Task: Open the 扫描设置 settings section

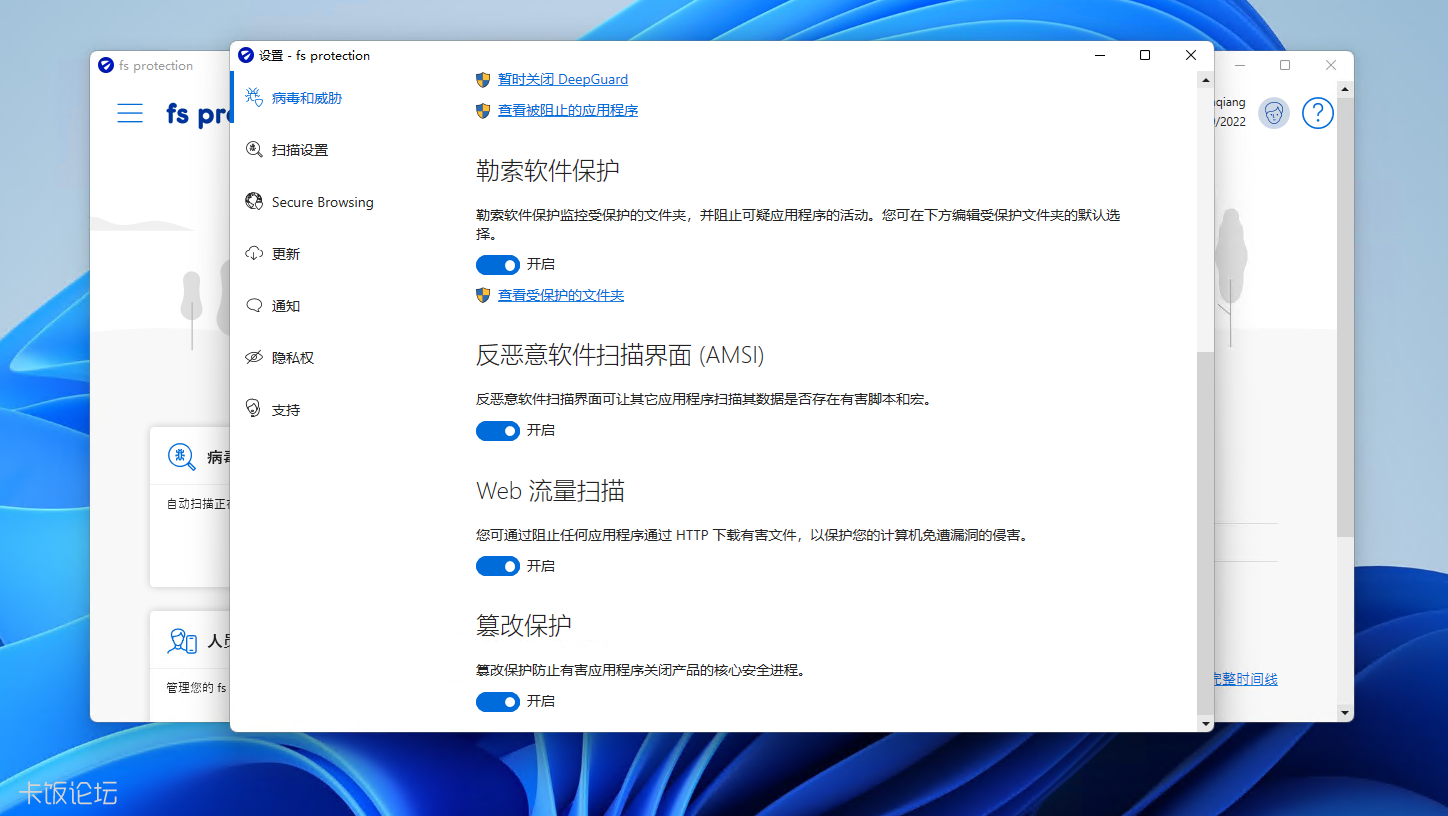Action: point(295,149)
